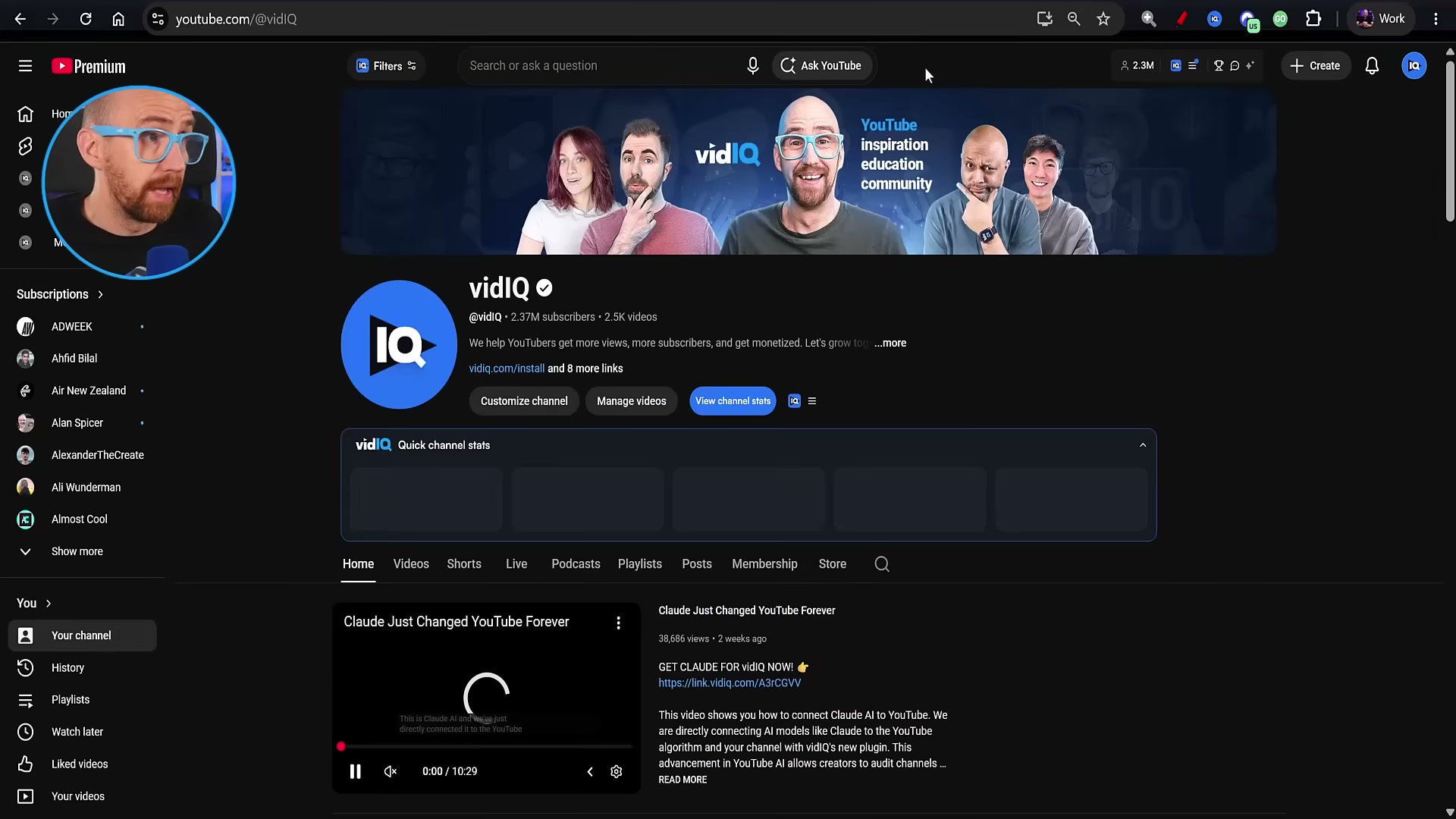This screenshot has width=1456, height=819.
Task: Open the Store tab
Action: tap(832, 564)
